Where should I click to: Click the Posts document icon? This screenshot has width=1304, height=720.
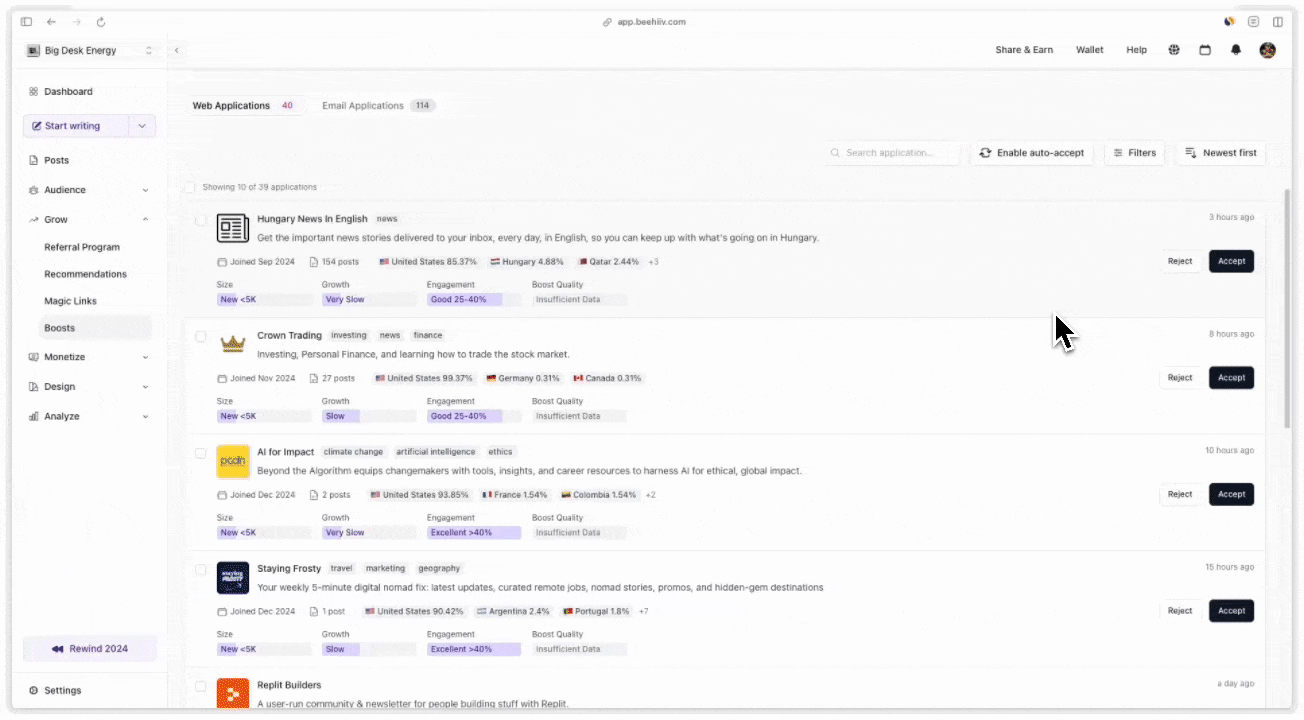[x=33, y=160]
